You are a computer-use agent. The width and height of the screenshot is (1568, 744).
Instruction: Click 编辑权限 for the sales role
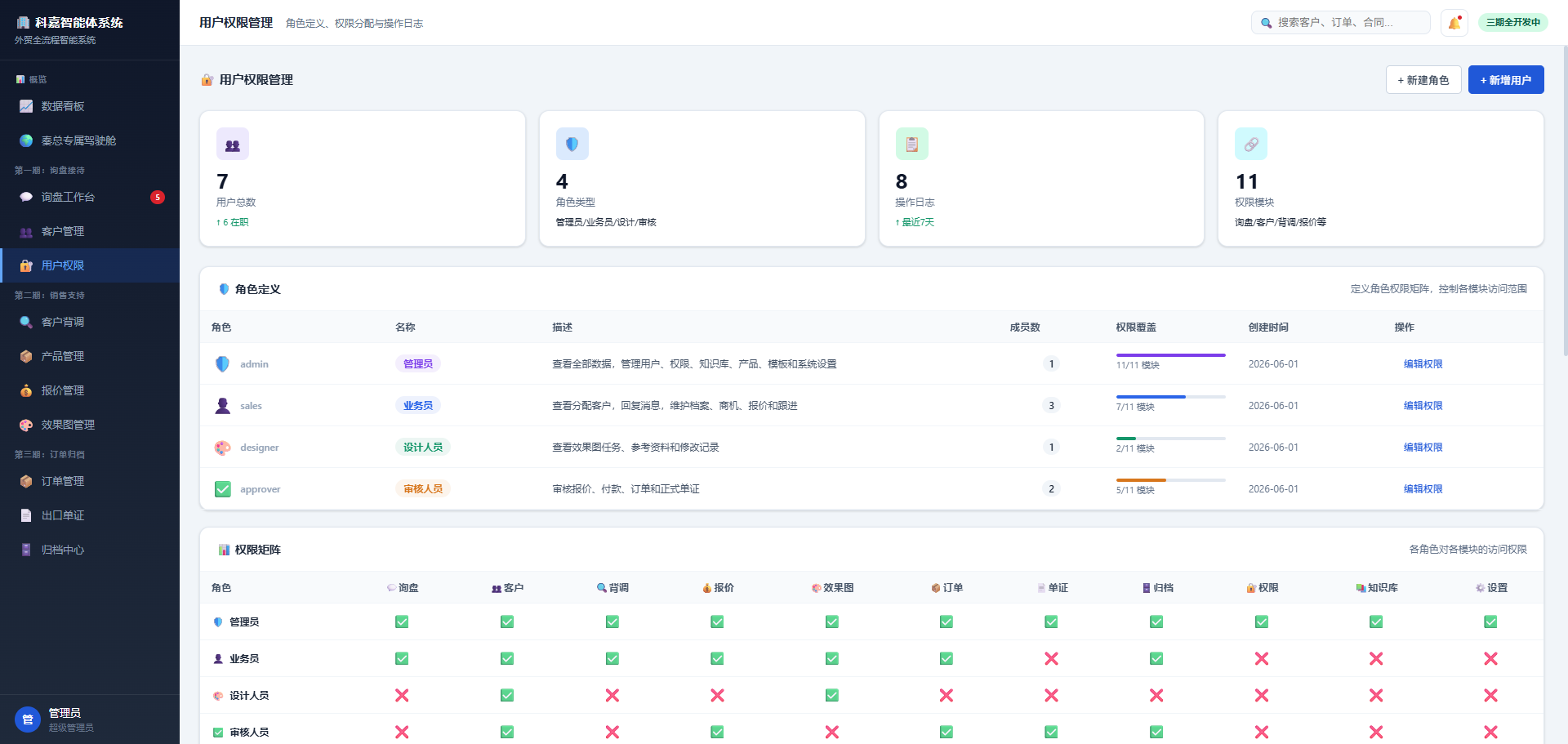coord(1423,406)
